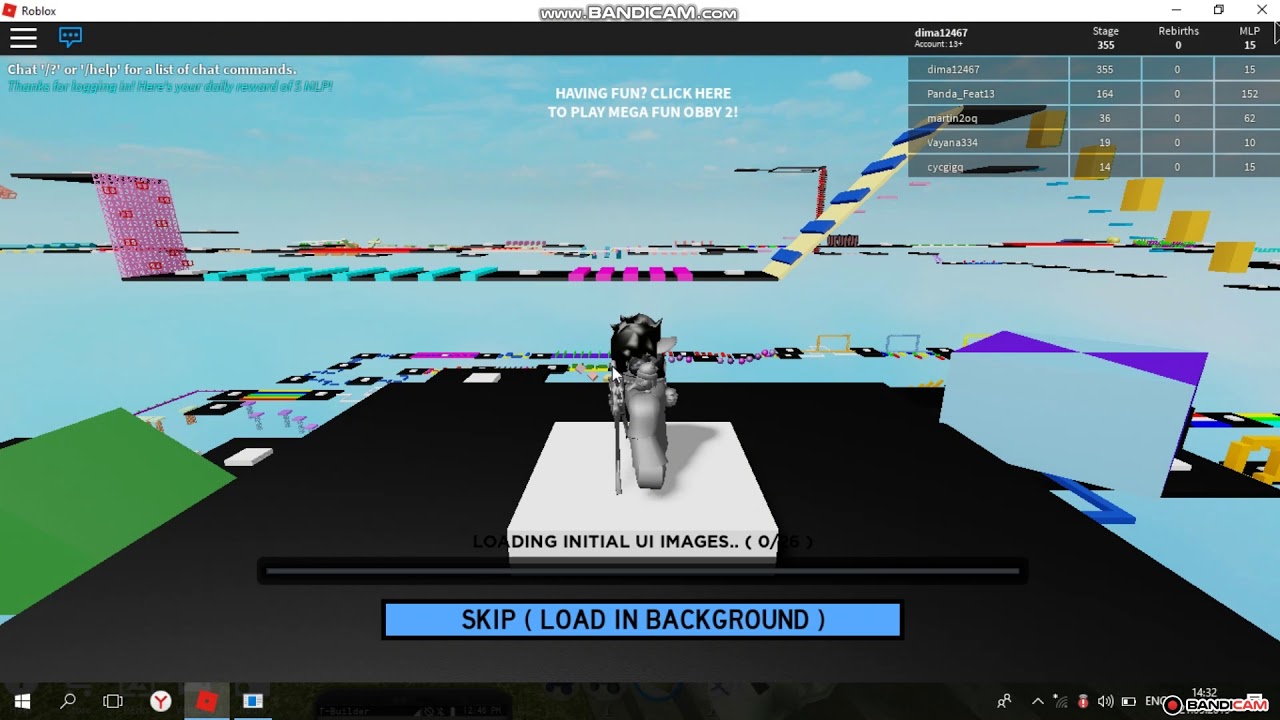Select dima12467 row in leaderboard
This screenshot has height=720, width=1280.
coord(1093,70)
